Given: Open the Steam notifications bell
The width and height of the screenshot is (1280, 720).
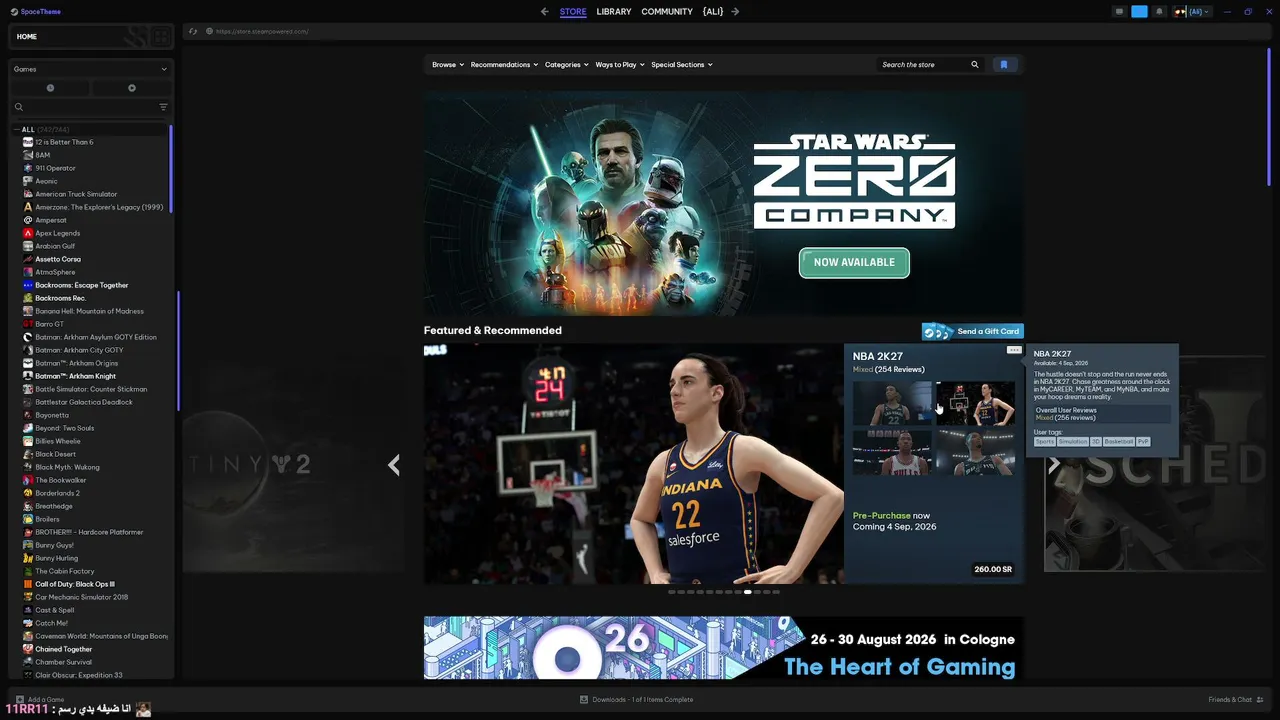Looking at the screenshot, I should tap(1159, 12).
